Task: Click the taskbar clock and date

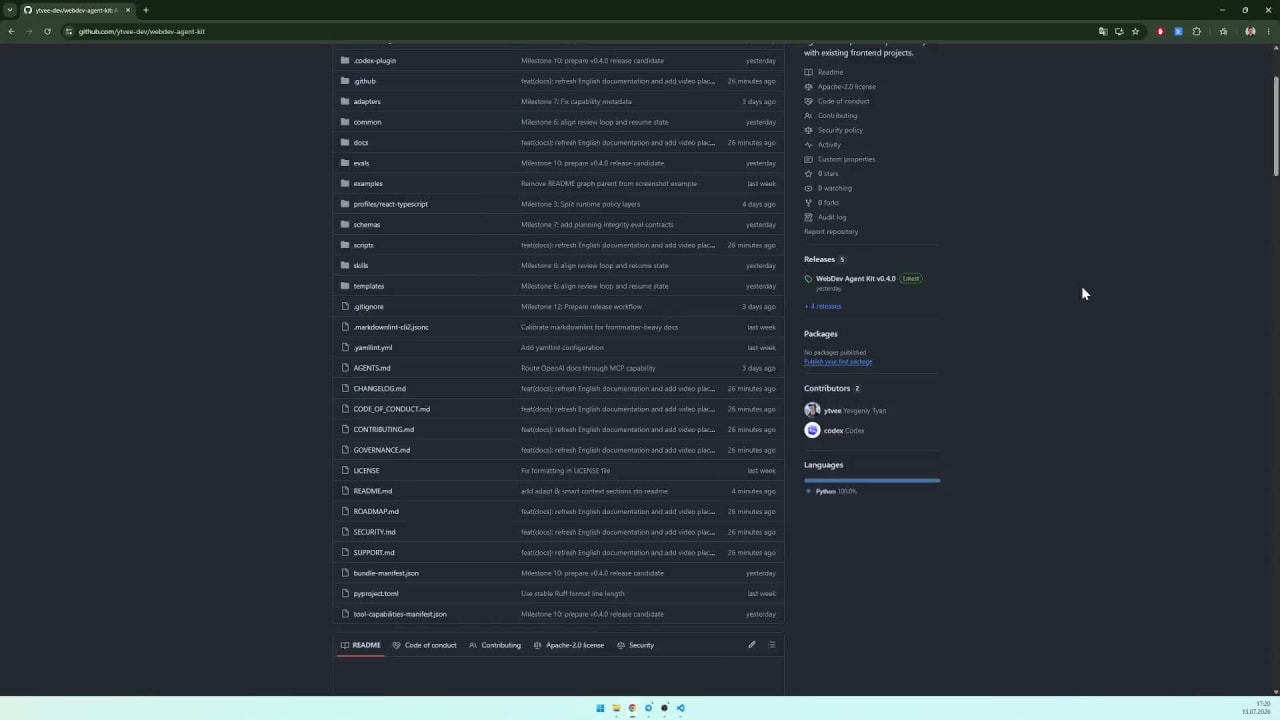Action: pos(1256,708)
